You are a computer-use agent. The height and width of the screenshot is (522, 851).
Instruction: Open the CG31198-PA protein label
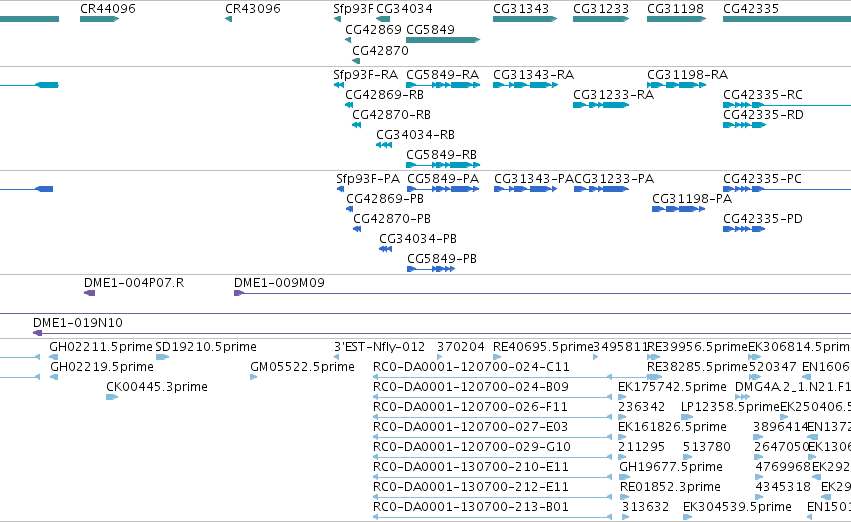(x=692, y=199)
